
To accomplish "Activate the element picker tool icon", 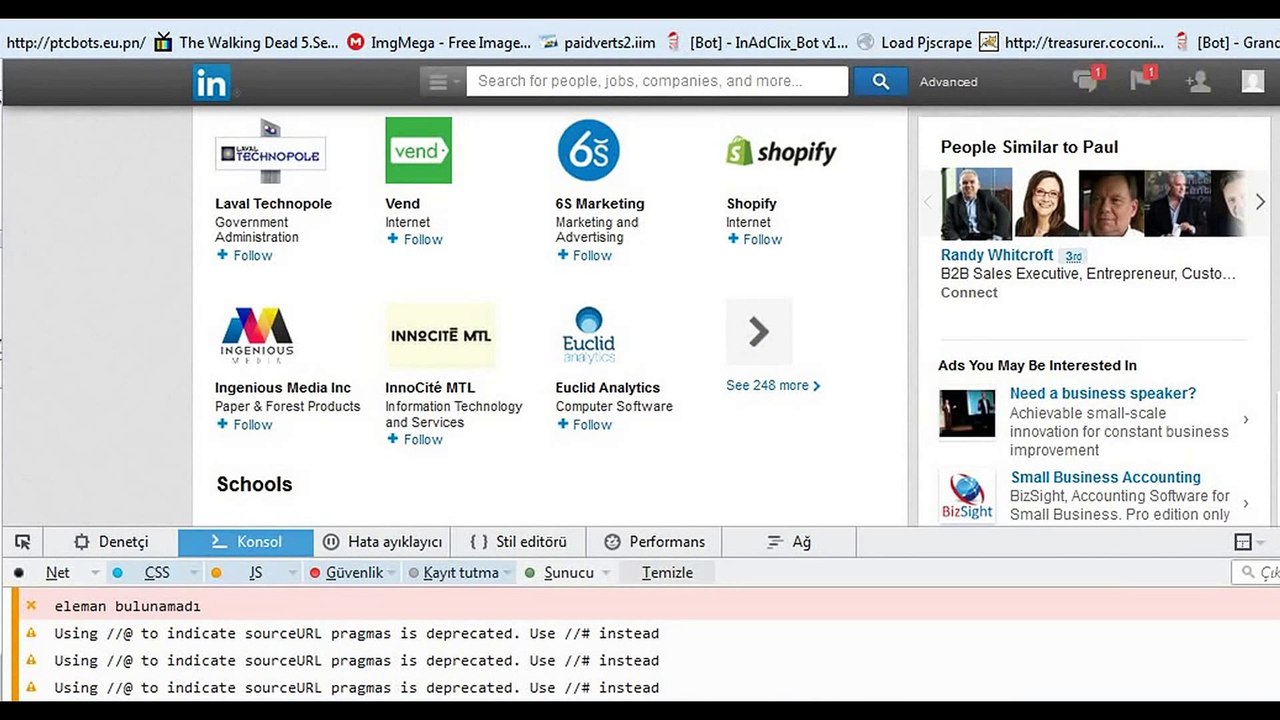I will [x=23, y=542].
